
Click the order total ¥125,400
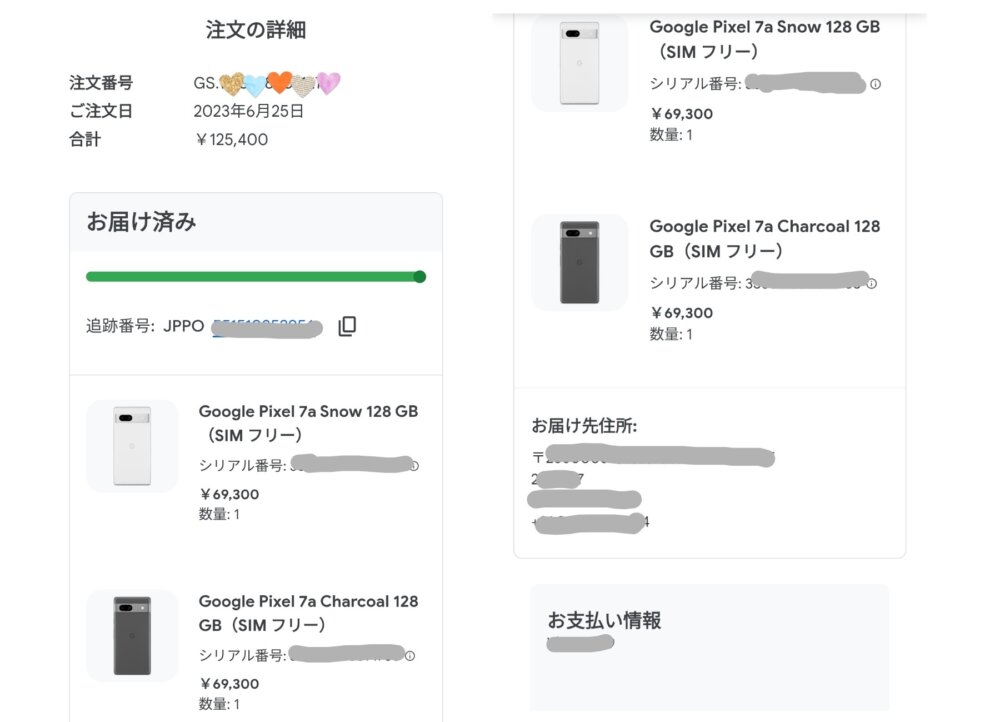[232, 140]
